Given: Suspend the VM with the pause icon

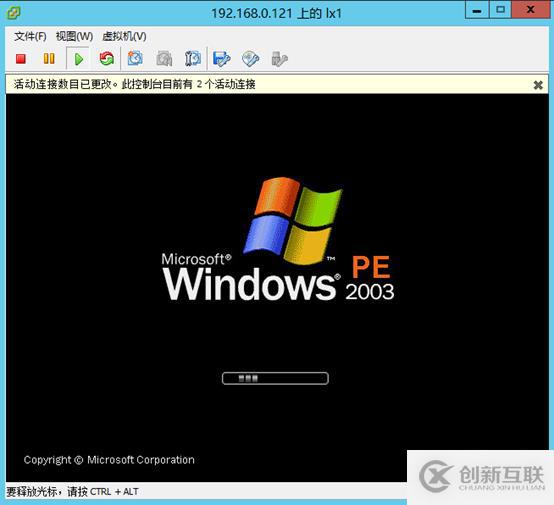Looking at the screenshot, I should [x=49, y=58].
